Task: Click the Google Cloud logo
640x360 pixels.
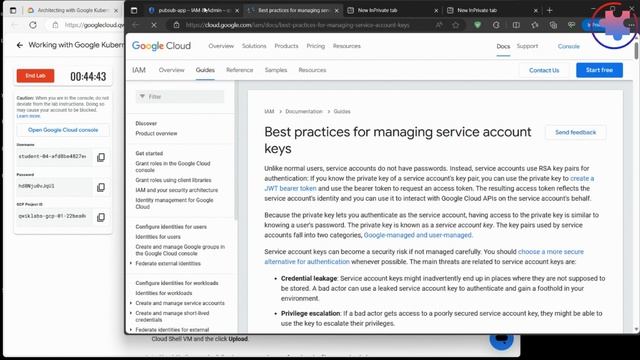Action: 161,46
